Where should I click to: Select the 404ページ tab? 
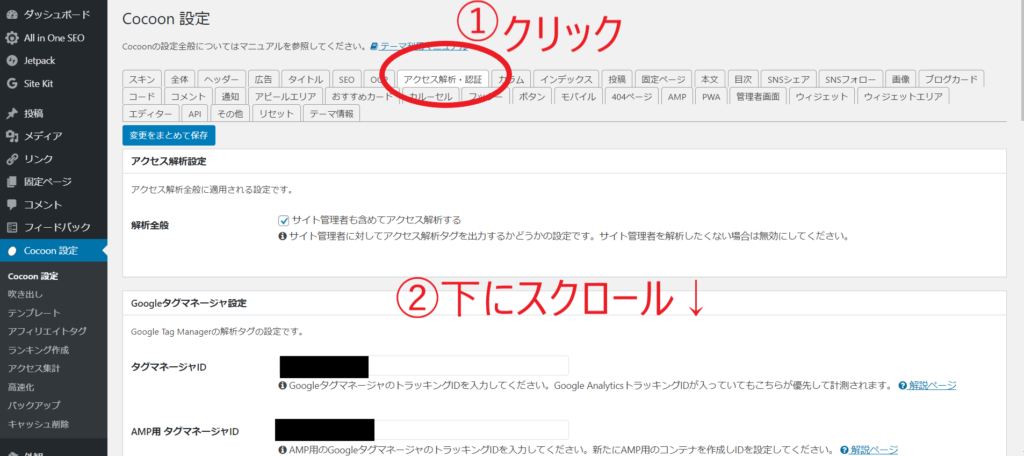coord(632,97)
